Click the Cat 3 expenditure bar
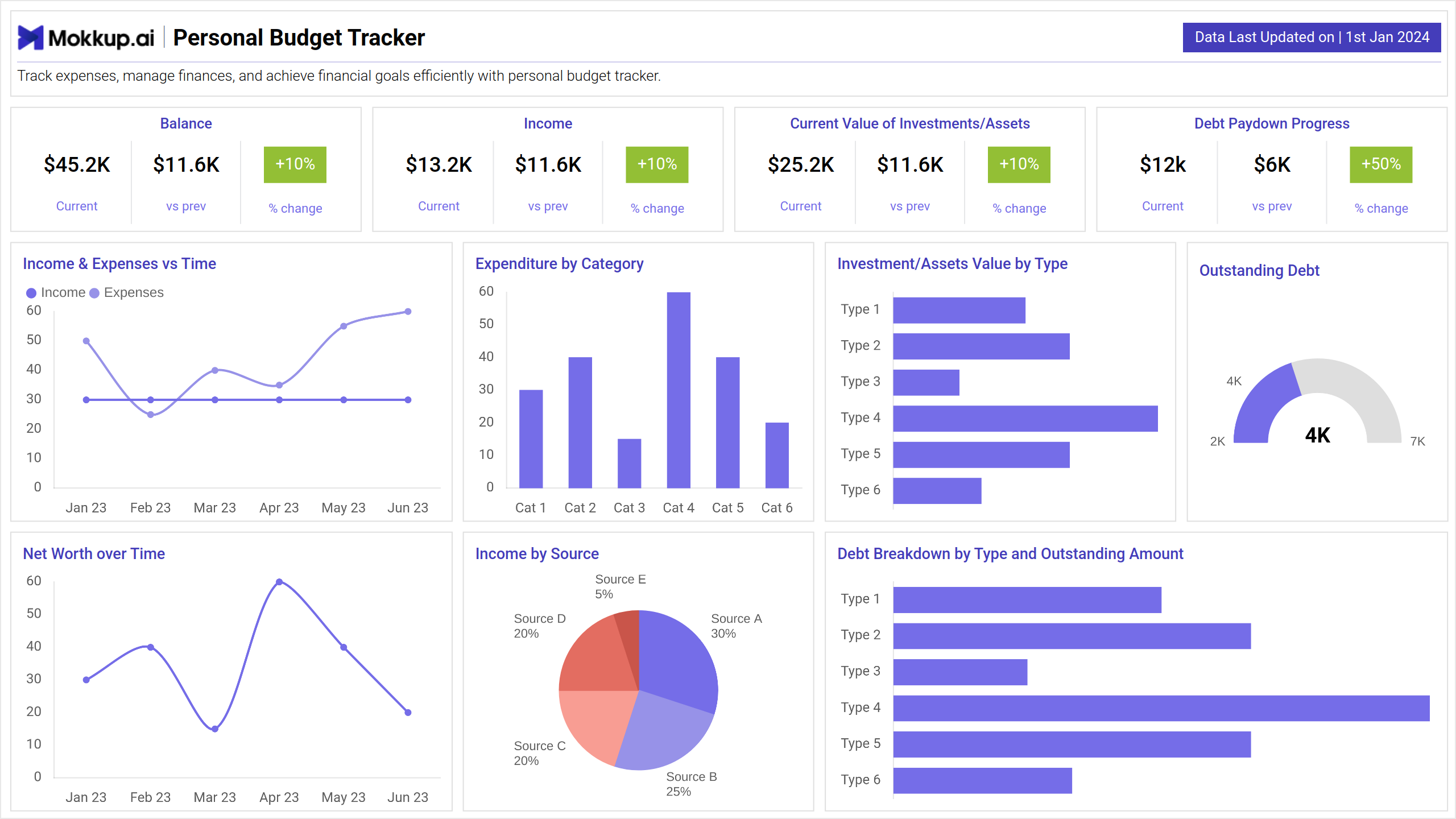Image resolution: width=1456 pixels, height=819 pixels. pos(629,464)
